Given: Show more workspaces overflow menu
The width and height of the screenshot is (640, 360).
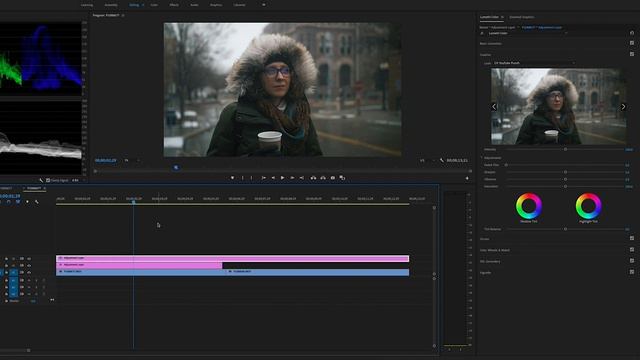Looking at the screenshot, I should [264, 5].
